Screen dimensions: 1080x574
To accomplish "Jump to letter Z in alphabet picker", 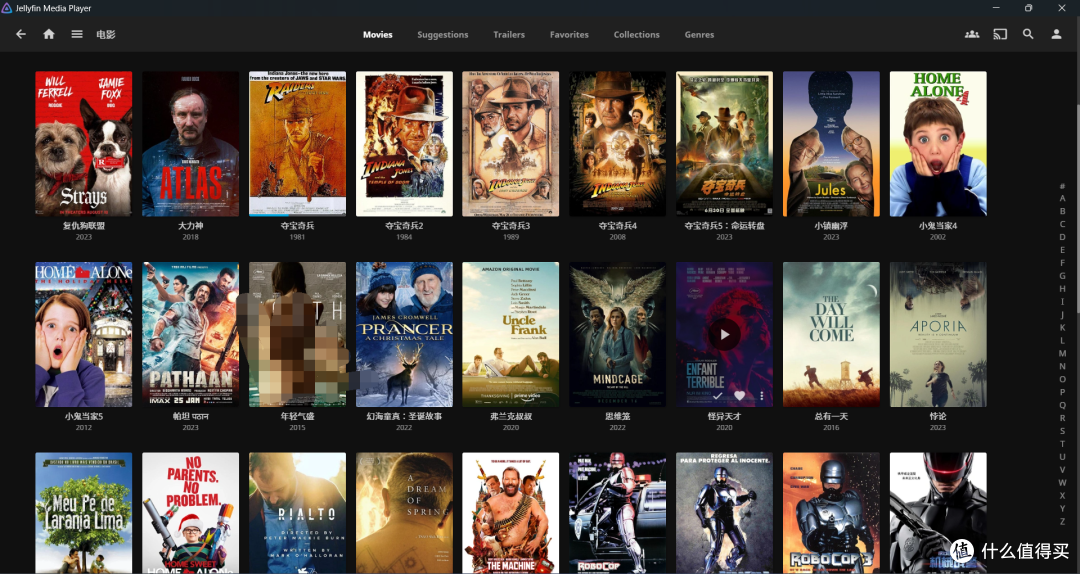I will (1062, 522).
